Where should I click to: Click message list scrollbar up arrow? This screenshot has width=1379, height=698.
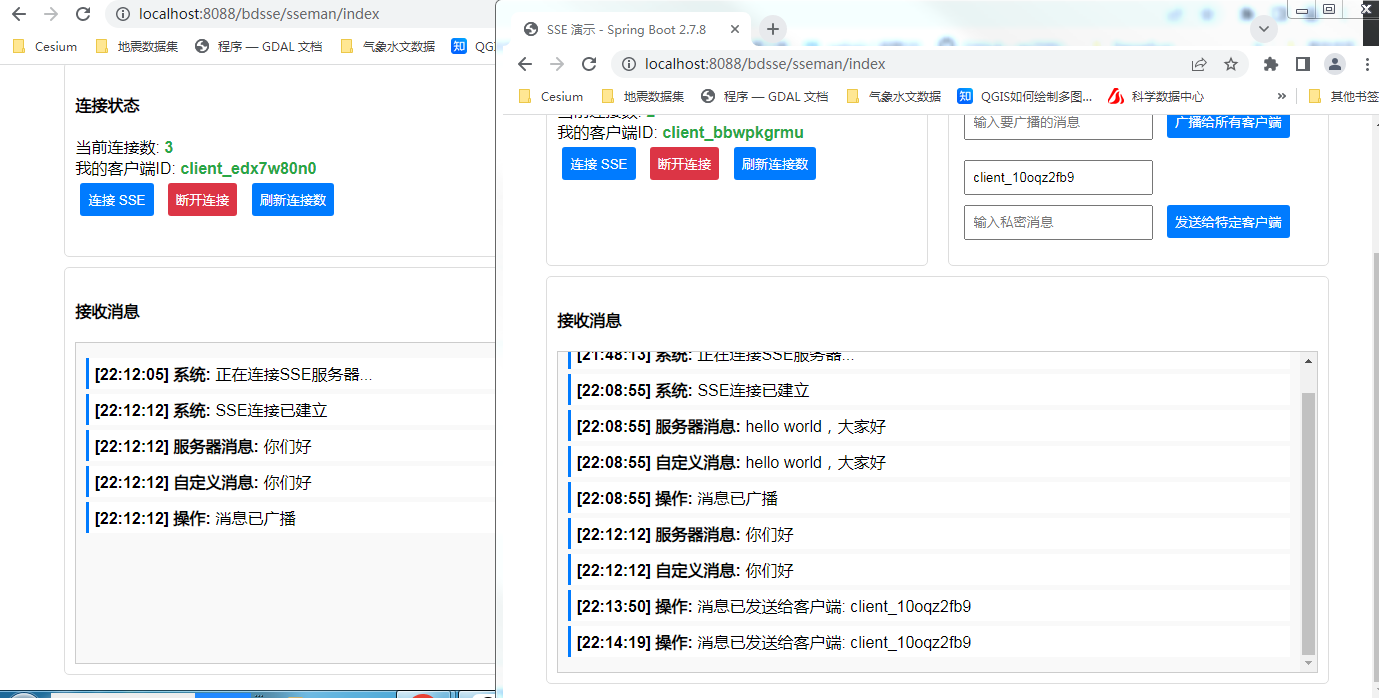tap(1308, 360)
